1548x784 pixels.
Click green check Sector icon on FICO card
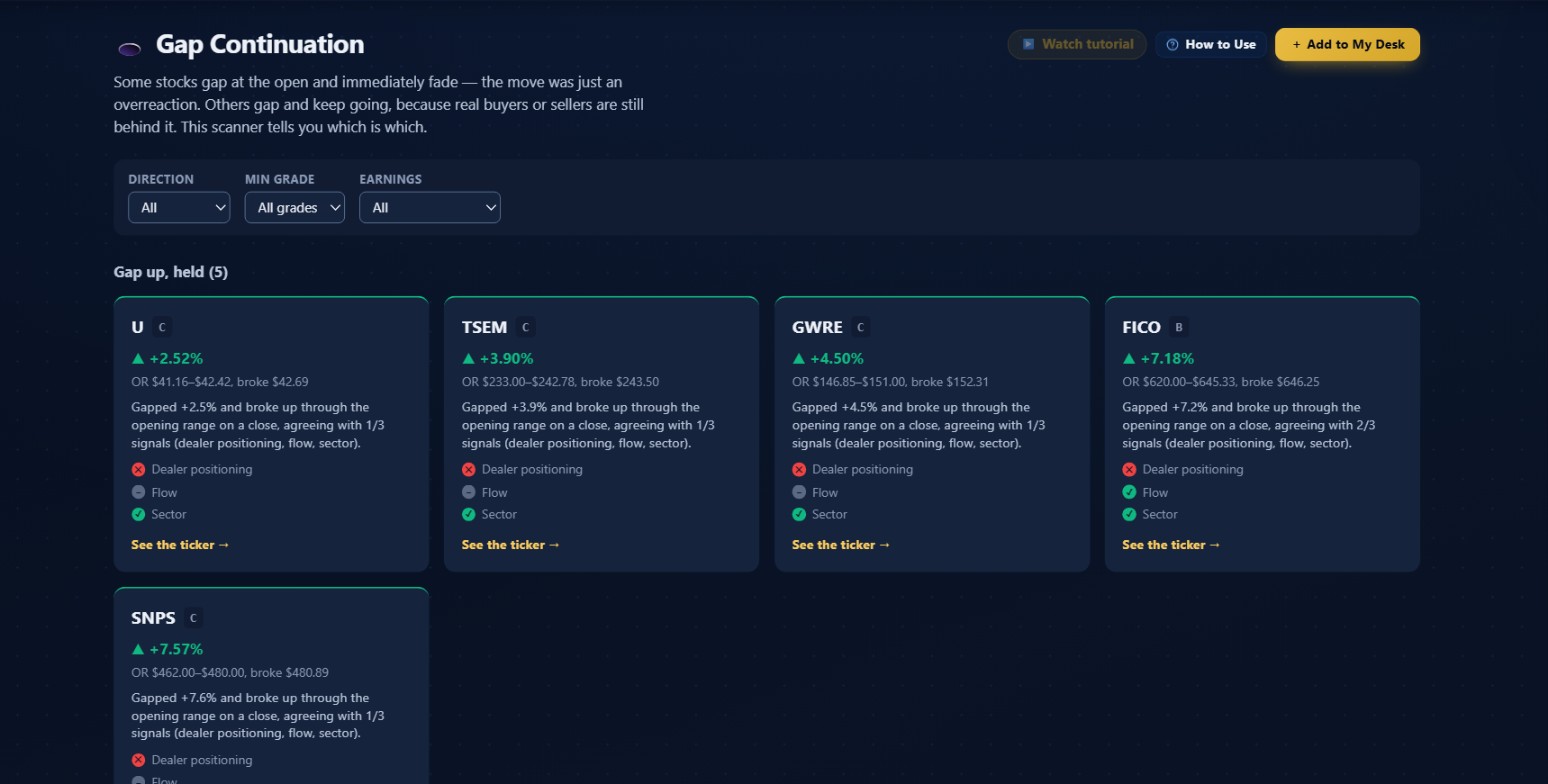[x=1129, y=514]
